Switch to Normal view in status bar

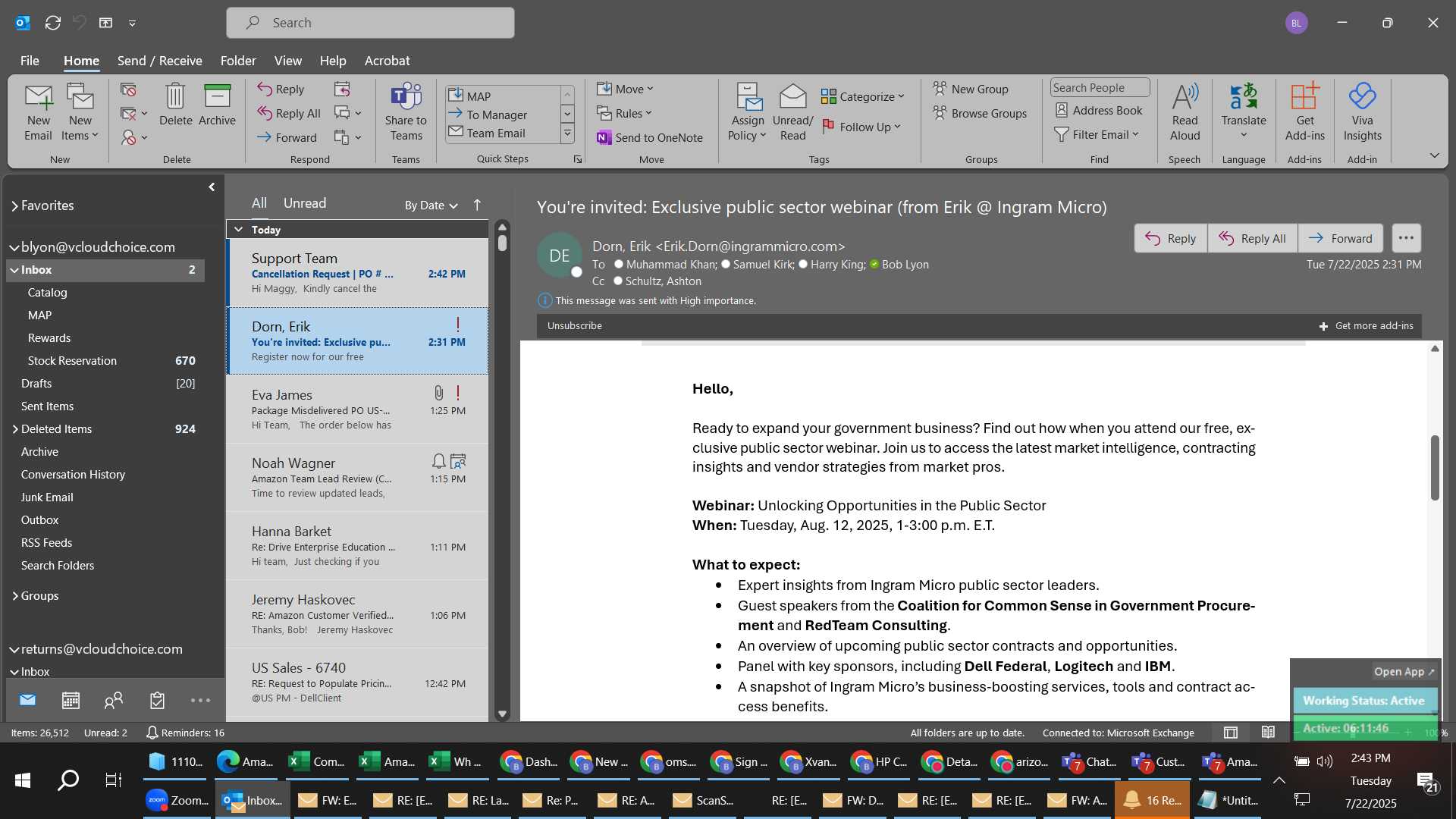pyautogui.click(x=1231, y=733)
